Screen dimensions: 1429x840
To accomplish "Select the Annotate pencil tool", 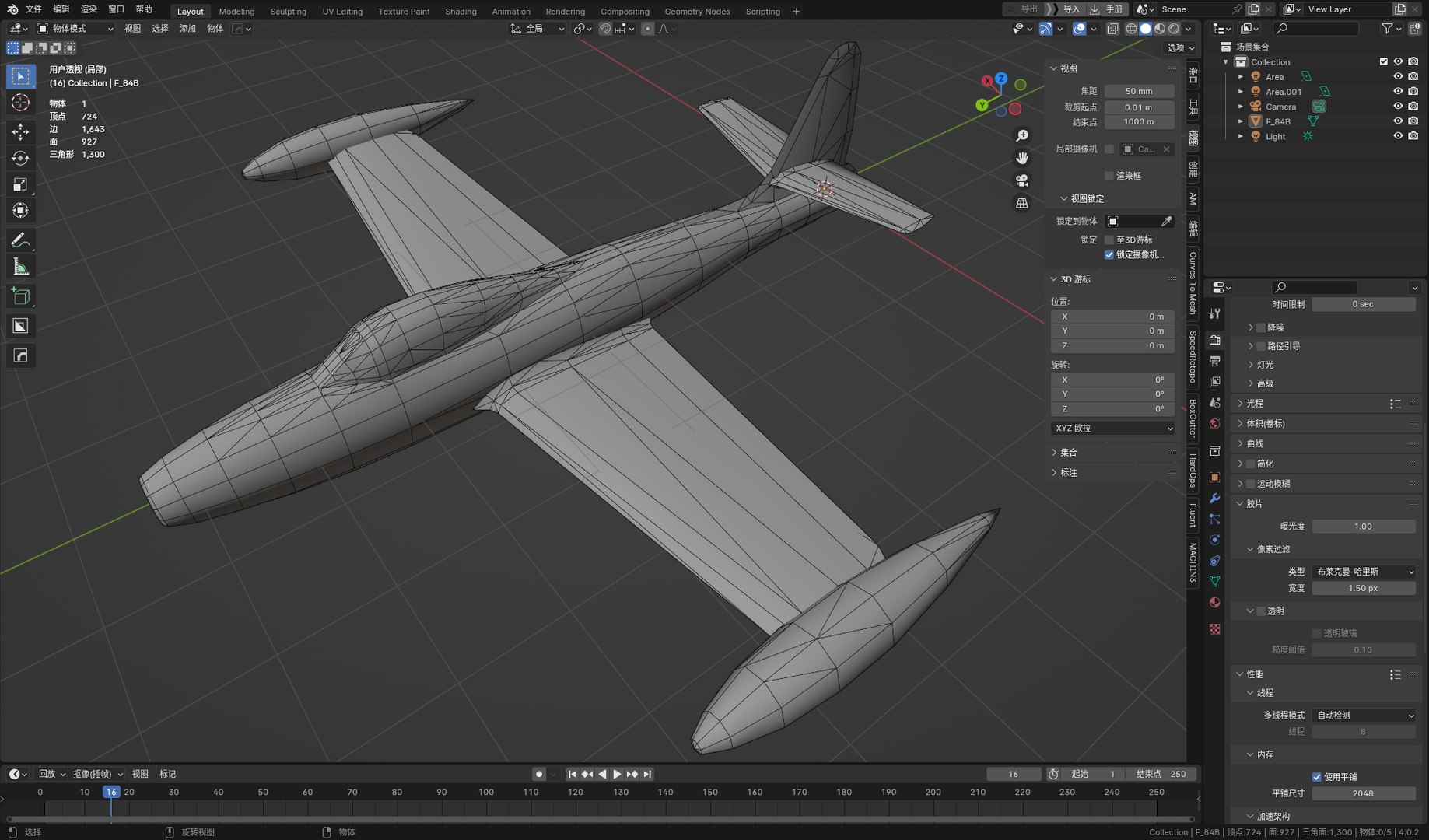I will 21,240.
